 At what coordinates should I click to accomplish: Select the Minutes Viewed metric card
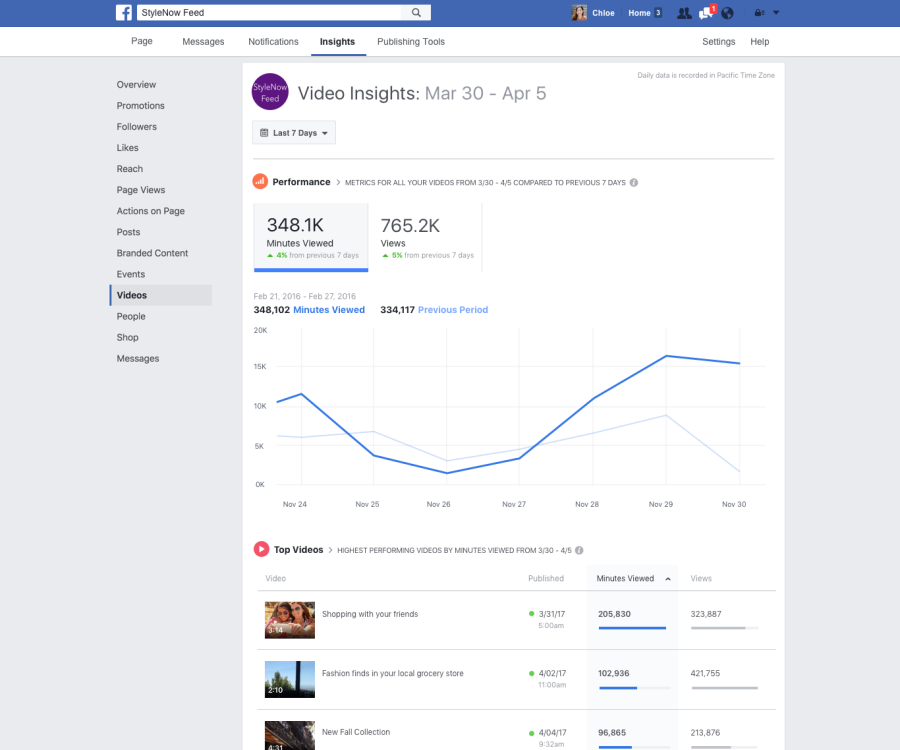[310, 236]
